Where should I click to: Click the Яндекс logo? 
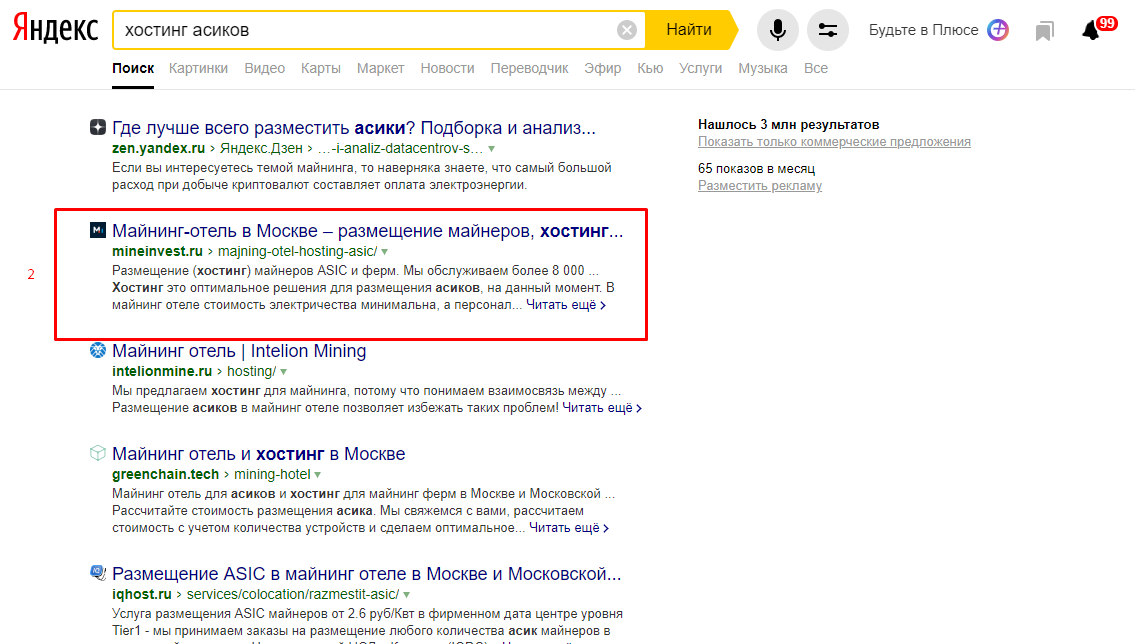[x=55, y=29]
